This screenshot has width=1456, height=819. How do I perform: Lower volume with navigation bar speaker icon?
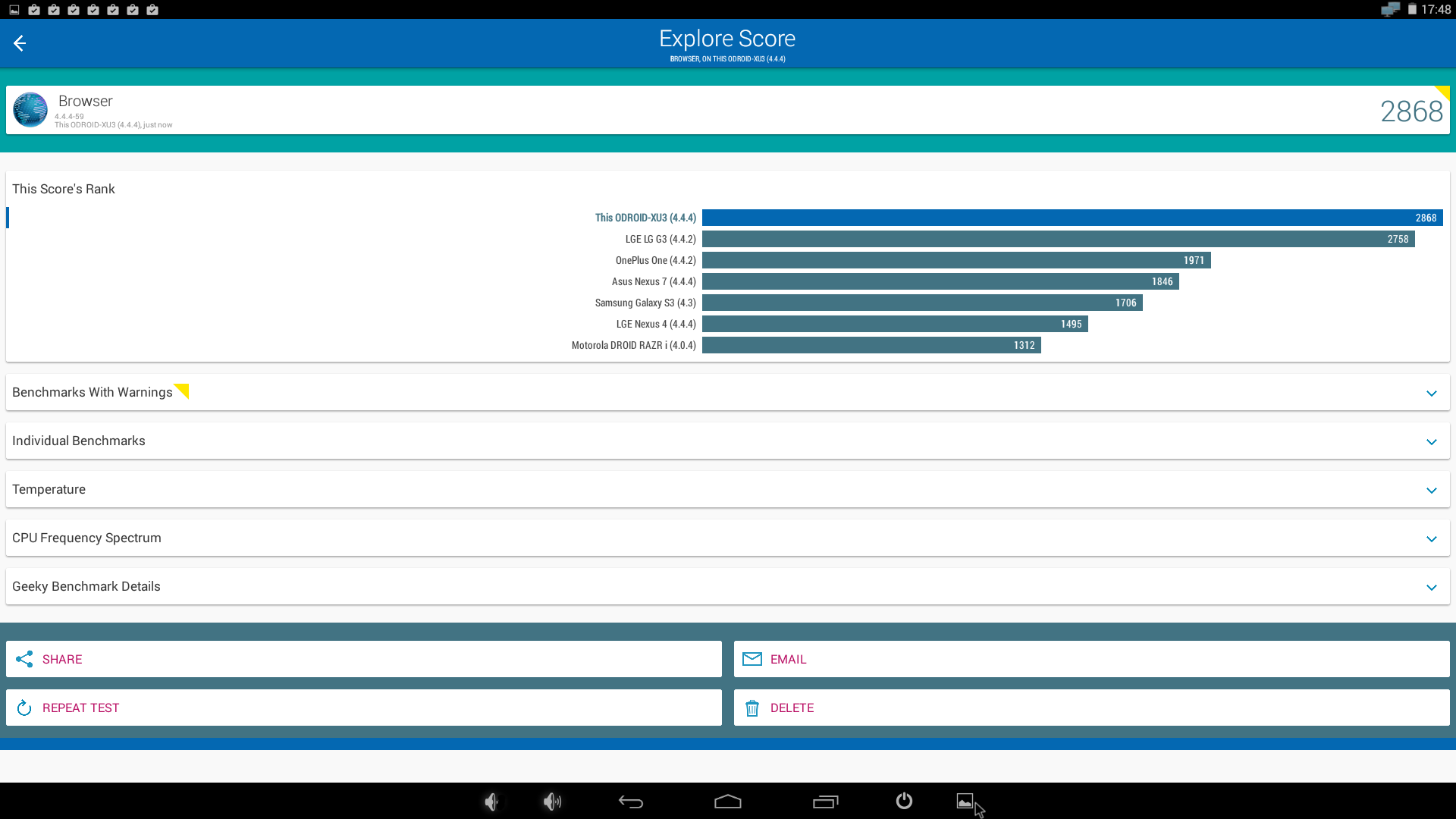tap(491, 802)
